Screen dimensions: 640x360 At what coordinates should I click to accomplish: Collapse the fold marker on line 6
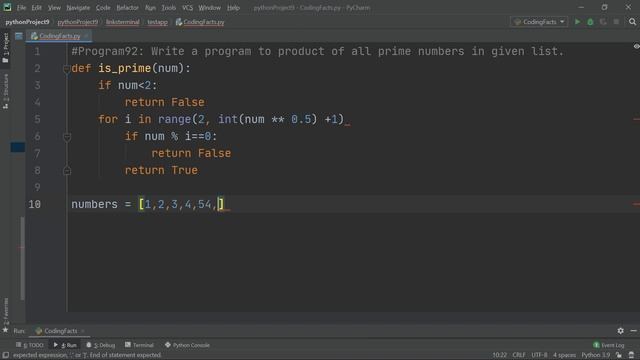(67, 137)
